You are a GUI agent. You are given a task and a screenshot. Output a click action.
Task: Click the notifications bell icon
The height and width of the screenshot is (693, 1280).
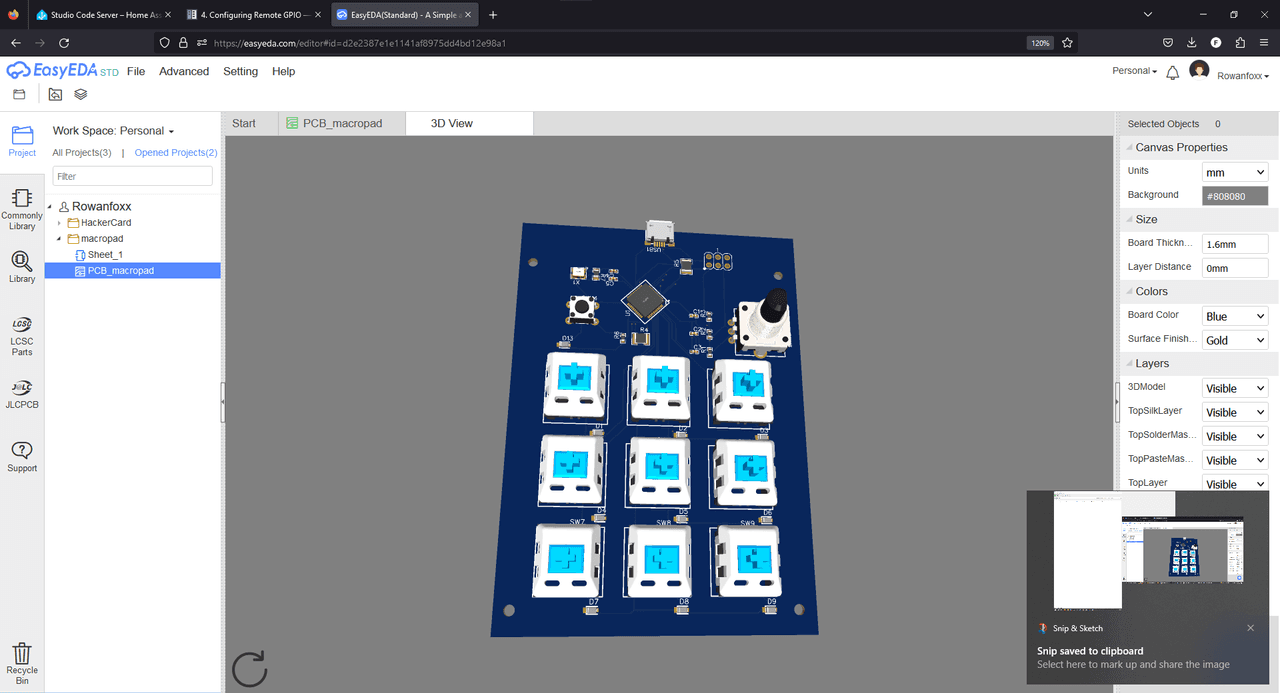pos(1172,72)
